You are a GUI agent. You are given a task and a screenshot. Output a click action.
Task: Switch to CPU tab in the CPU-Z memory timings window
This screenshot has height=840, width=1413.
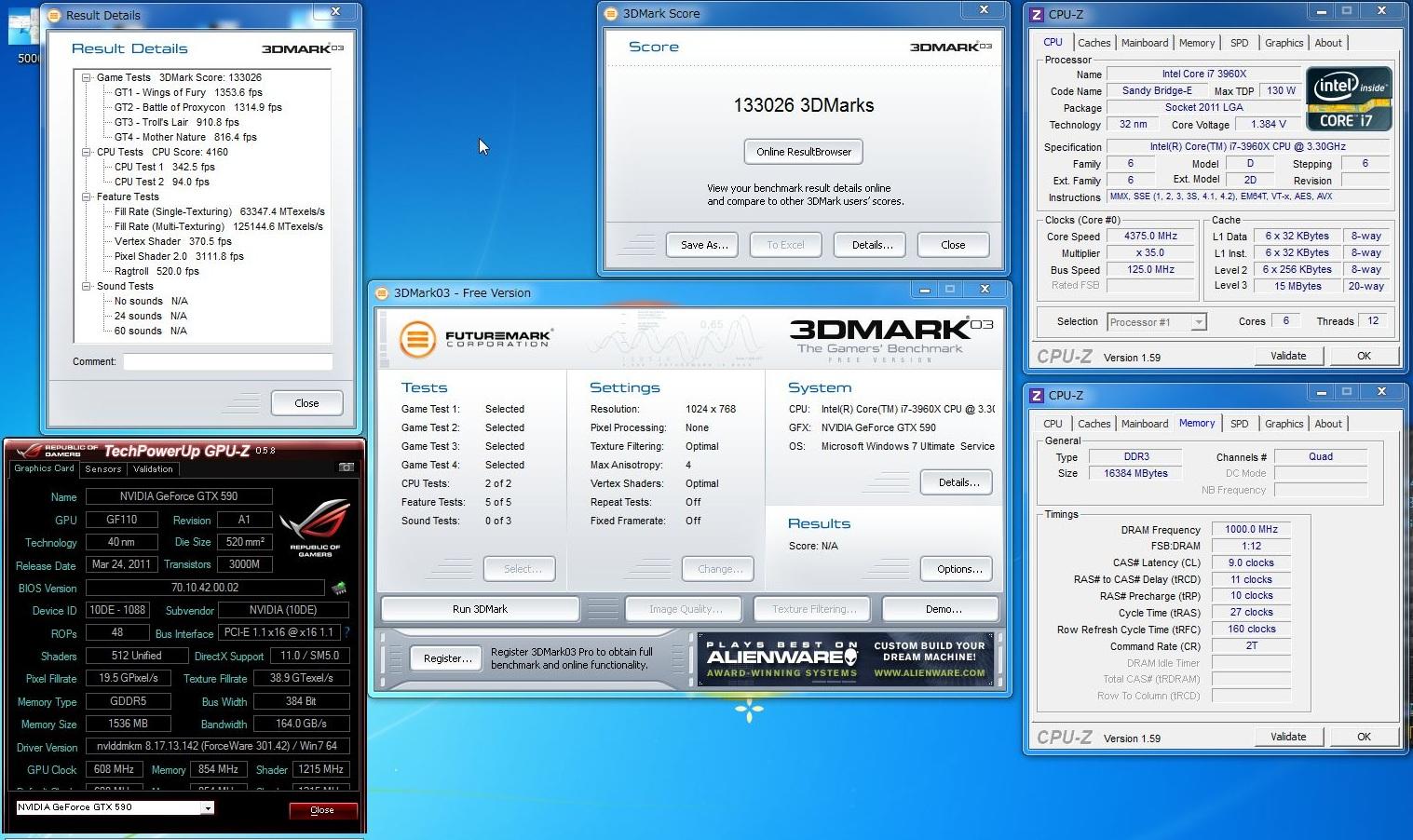point(1053,424)
